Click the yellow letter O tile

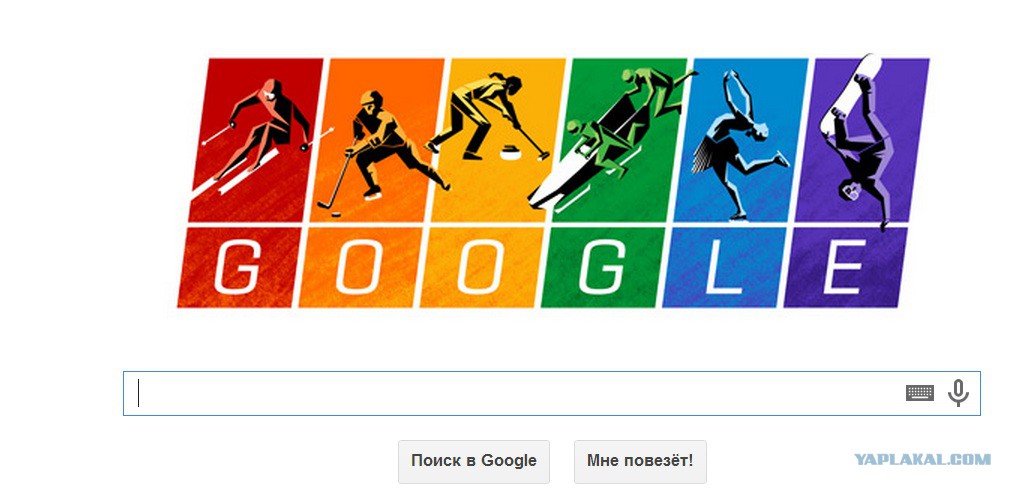point(482,267)
